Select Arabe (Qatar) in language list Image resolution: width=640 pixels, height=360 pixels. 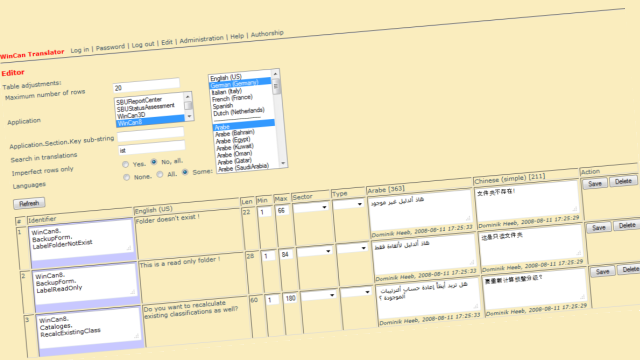click(x=234, y=161)
